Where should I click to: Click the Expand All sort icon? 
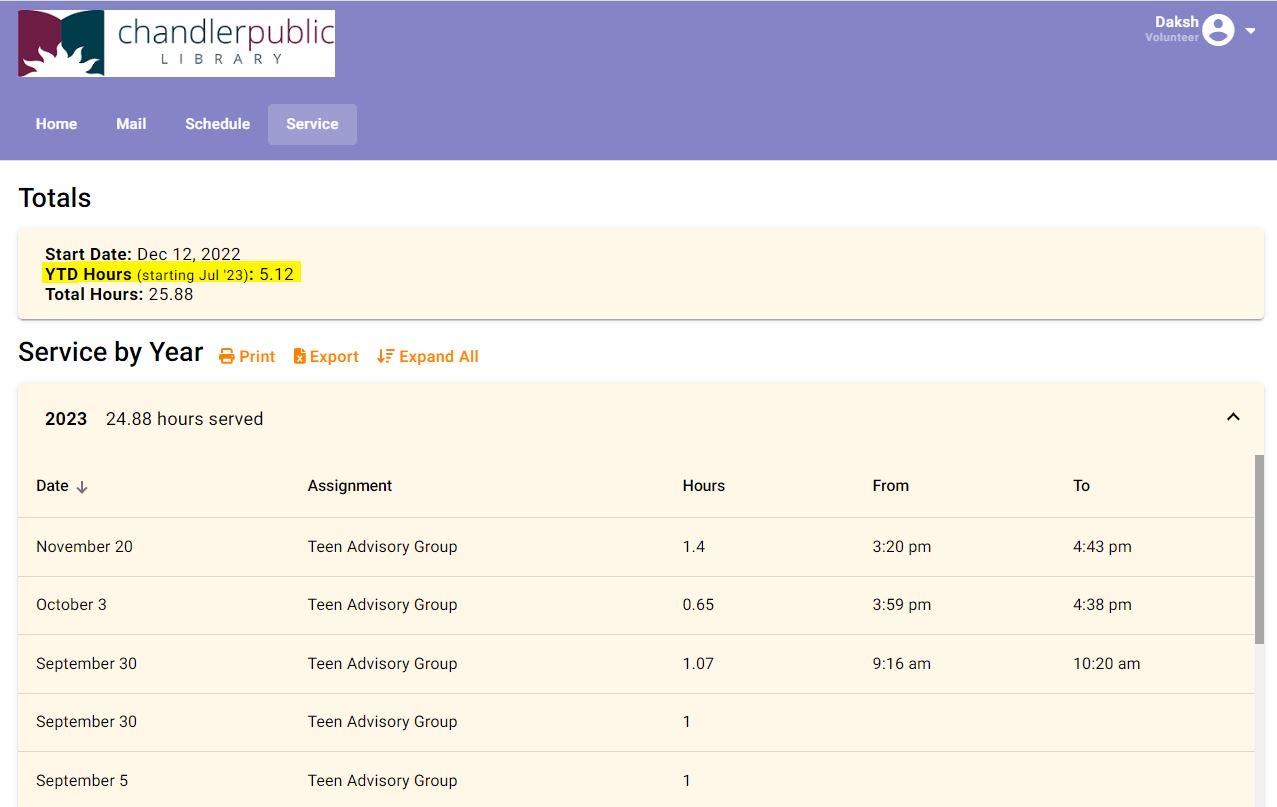point(385,357)
